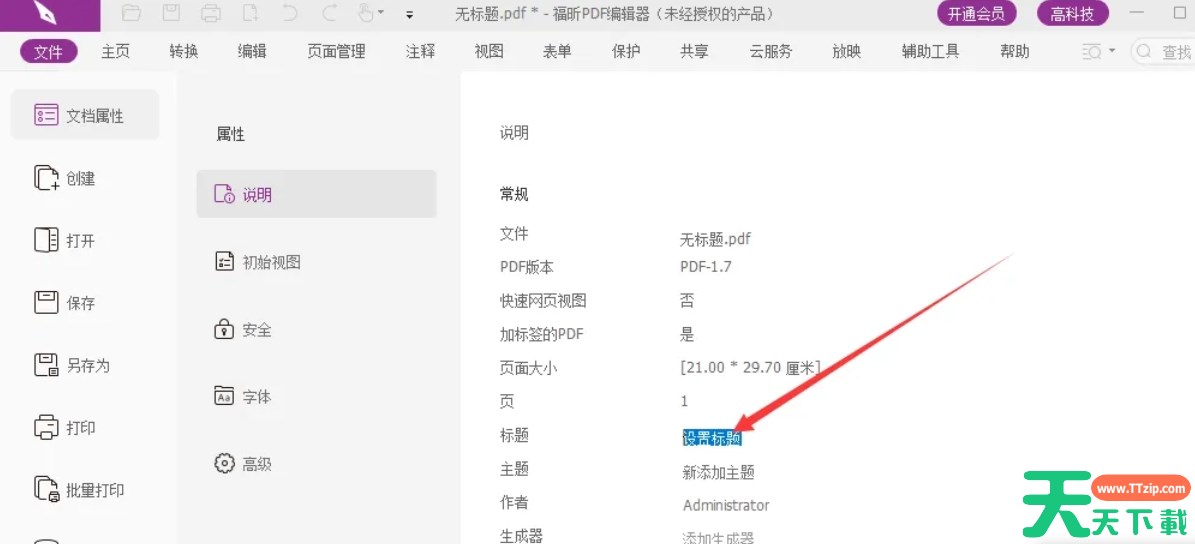Click the new document icon in title bar
The height and width of the screenshot is (544, 1195).
[x=251, y=13]
